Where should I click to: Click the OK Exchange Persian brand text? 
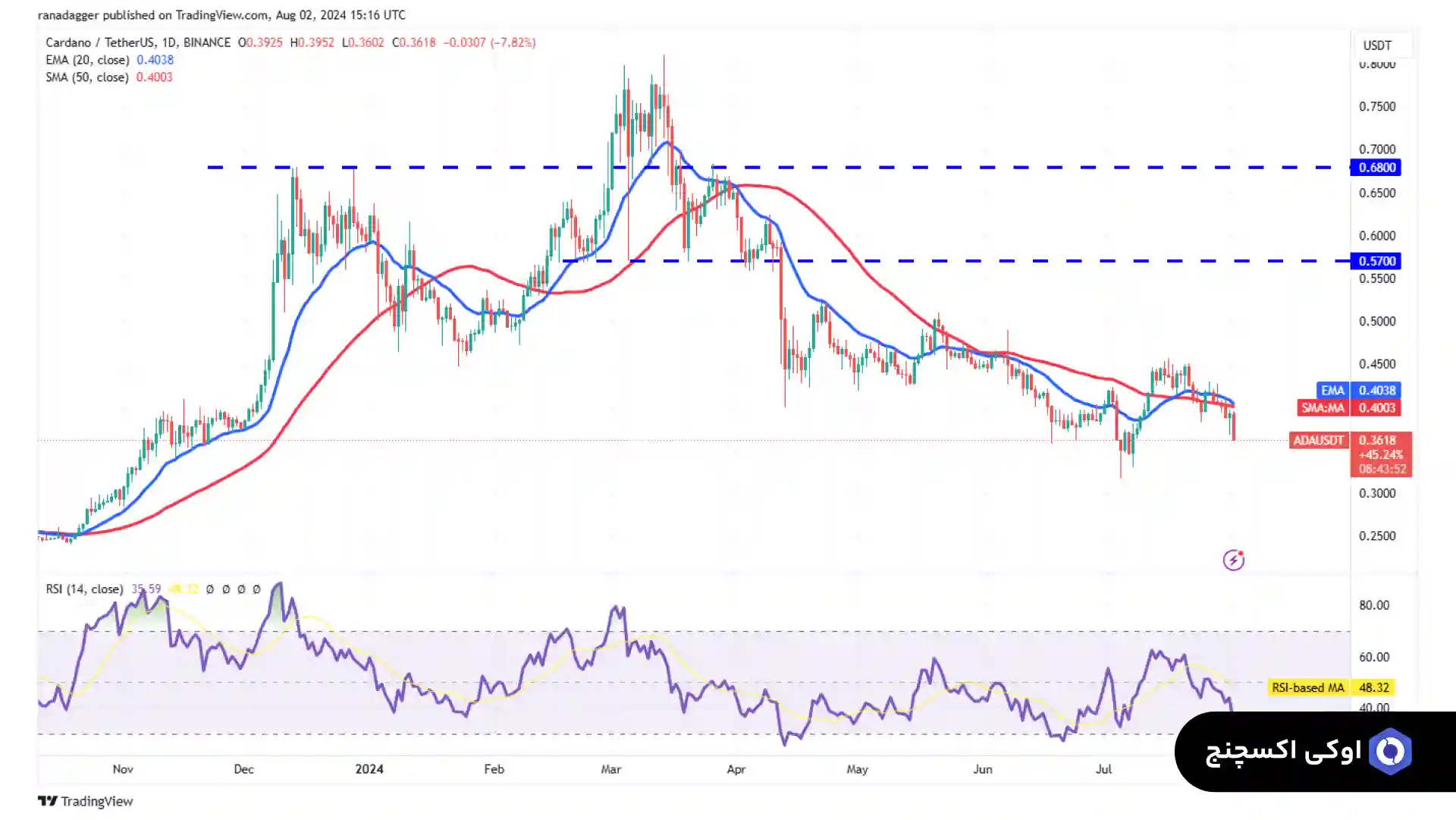(x=1283, y=751)
